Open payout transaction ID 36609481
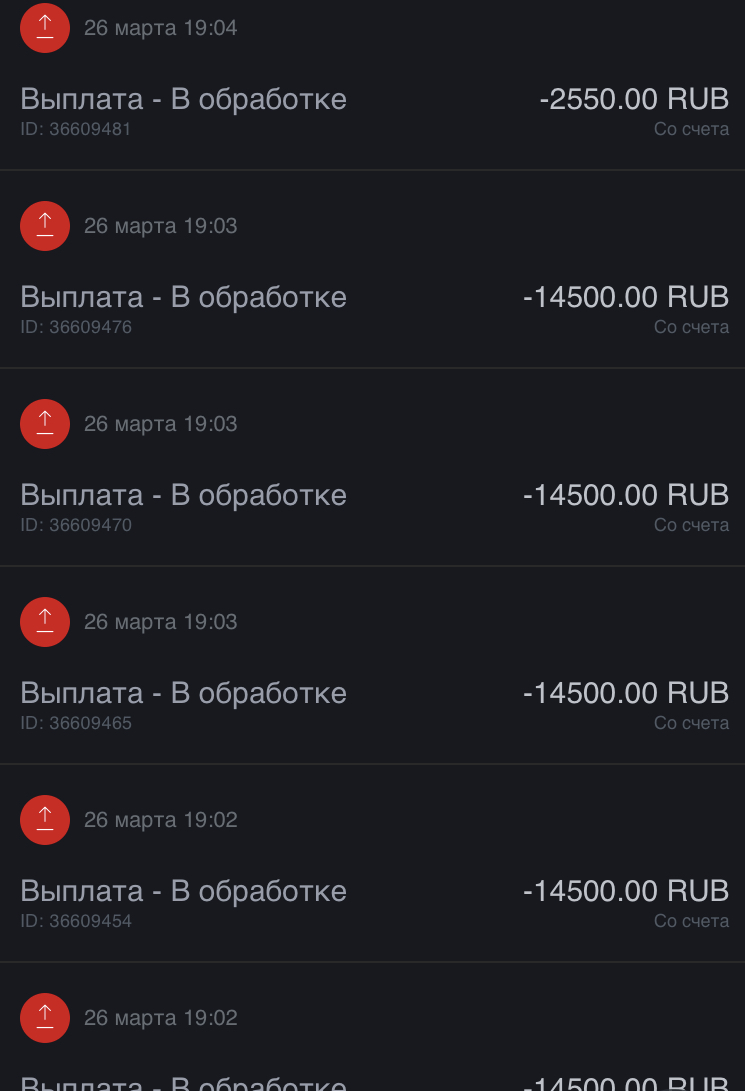745x1091 pixels. click(x=372, y=85)
